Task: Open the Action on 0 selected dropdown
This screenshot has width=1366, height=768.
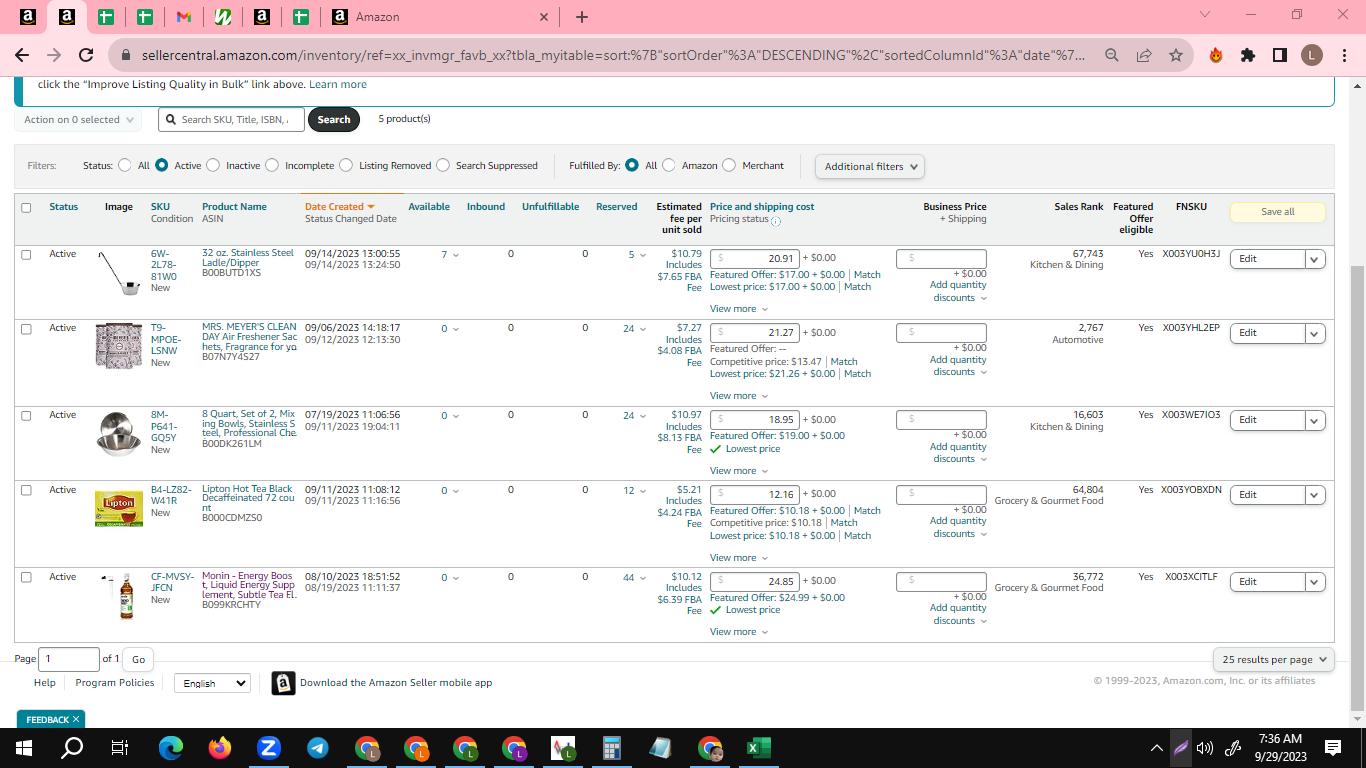Action: (x=77, y=120)
